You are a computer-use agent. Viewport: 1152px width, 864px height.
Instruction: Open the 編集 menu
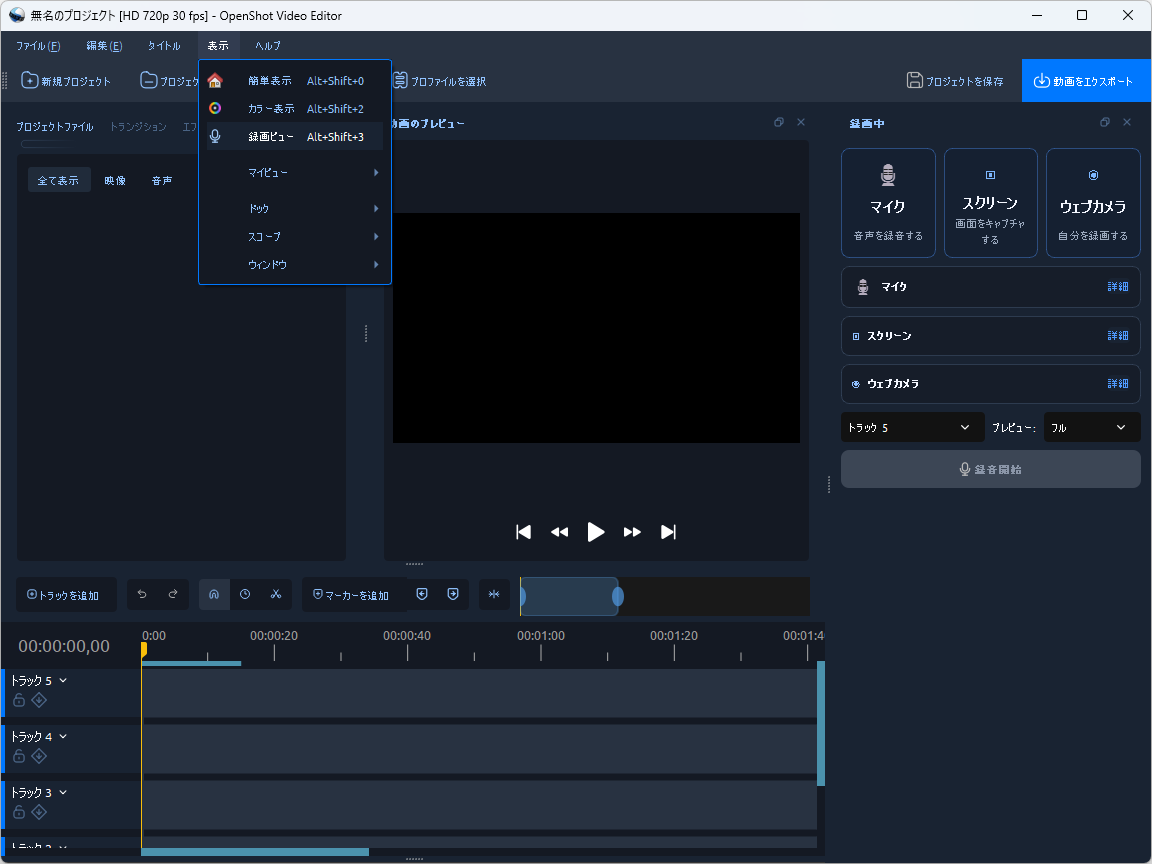(x=104, y=46)
